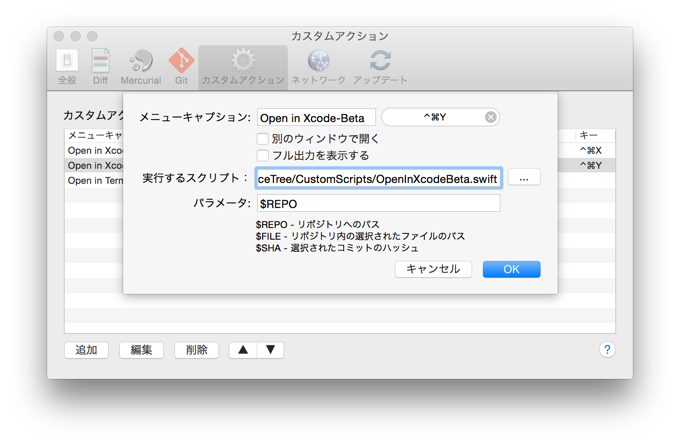Select the カスタムアクション gear tab

[243, 67]
